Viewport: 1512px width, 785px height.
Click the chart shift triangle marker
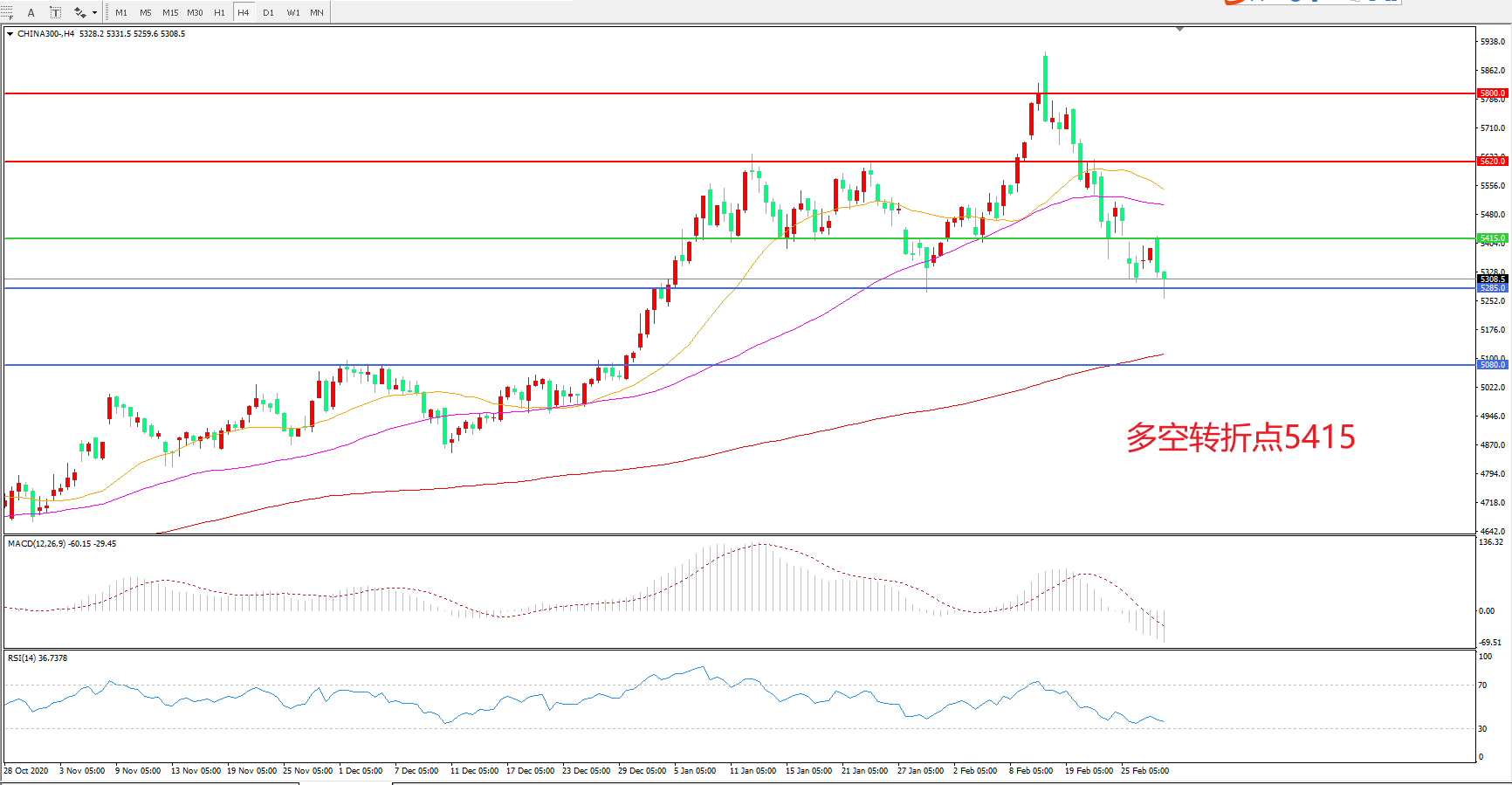click(1179, 29)
